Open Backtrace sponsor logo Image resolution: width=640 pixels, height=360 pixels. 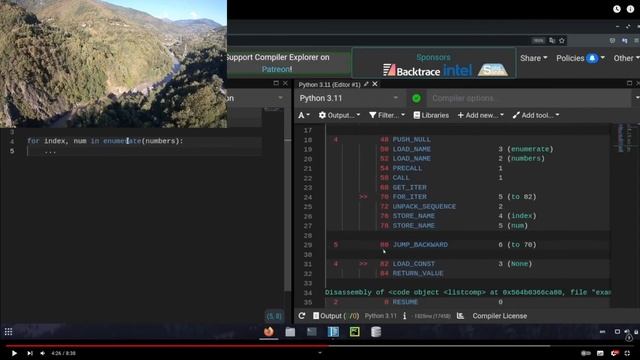411,71
